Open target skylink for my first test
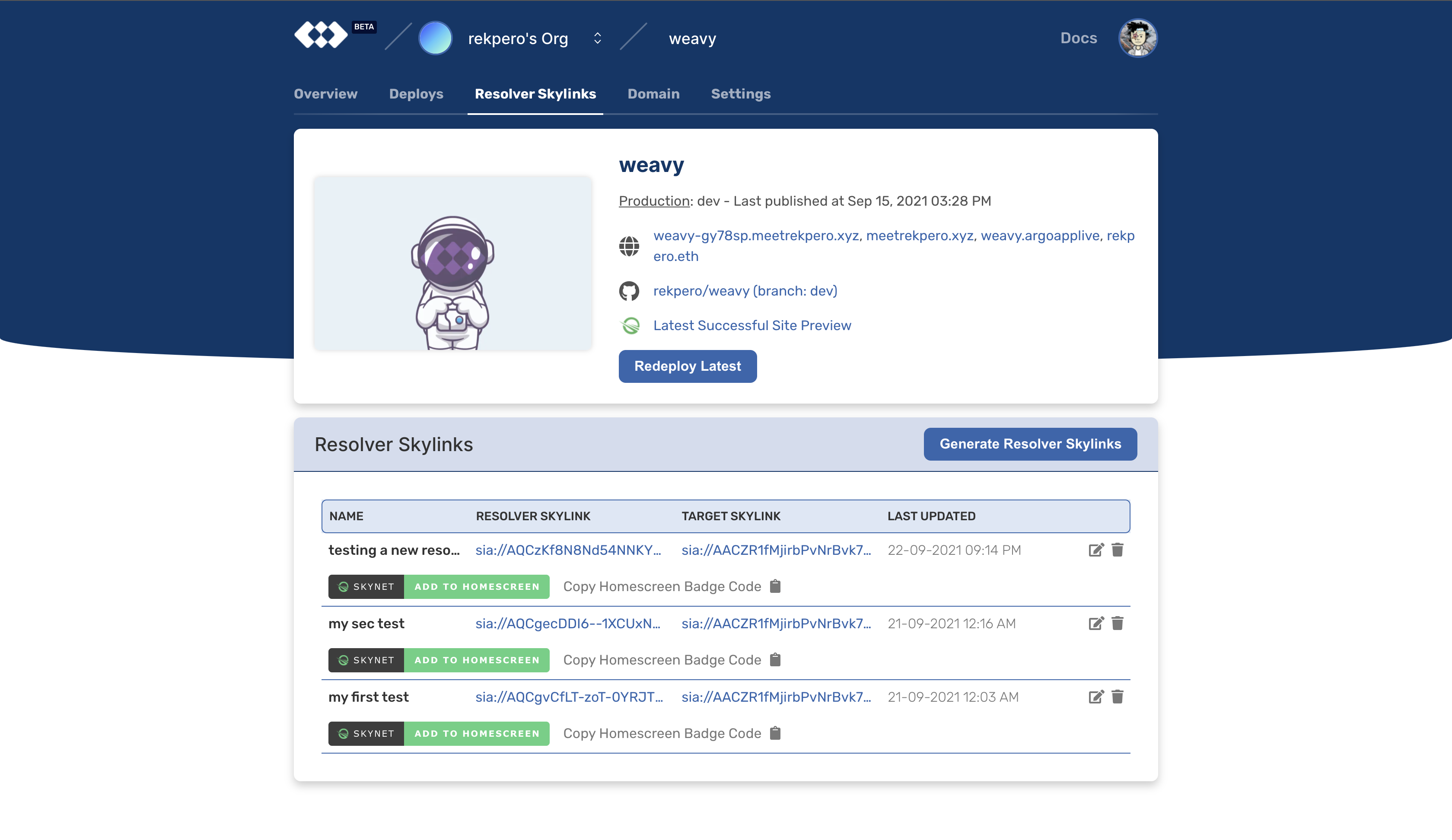Image resolution: width=1452 pixels, height=840 pixels. coord(776,697)
